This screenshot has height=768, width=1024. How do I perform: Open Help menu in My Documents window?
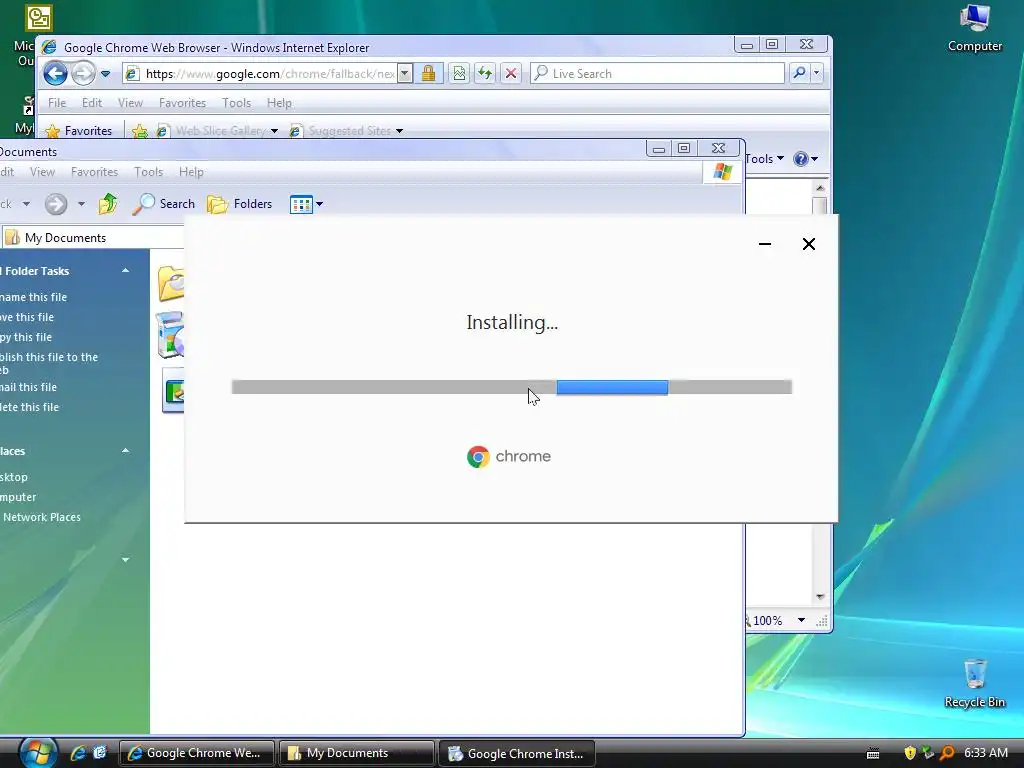click(191, 172)
